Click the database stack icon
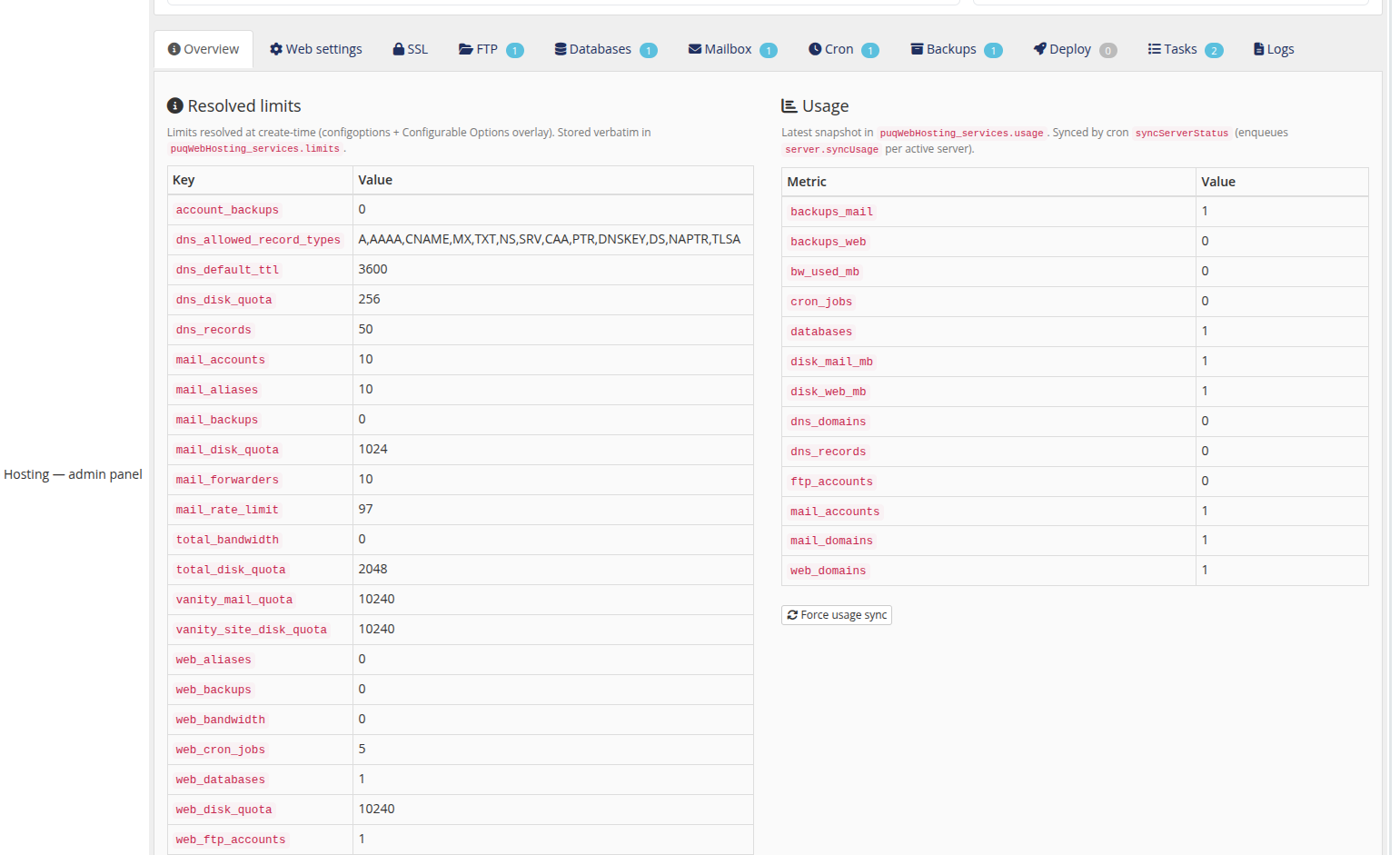 [561, 49]
